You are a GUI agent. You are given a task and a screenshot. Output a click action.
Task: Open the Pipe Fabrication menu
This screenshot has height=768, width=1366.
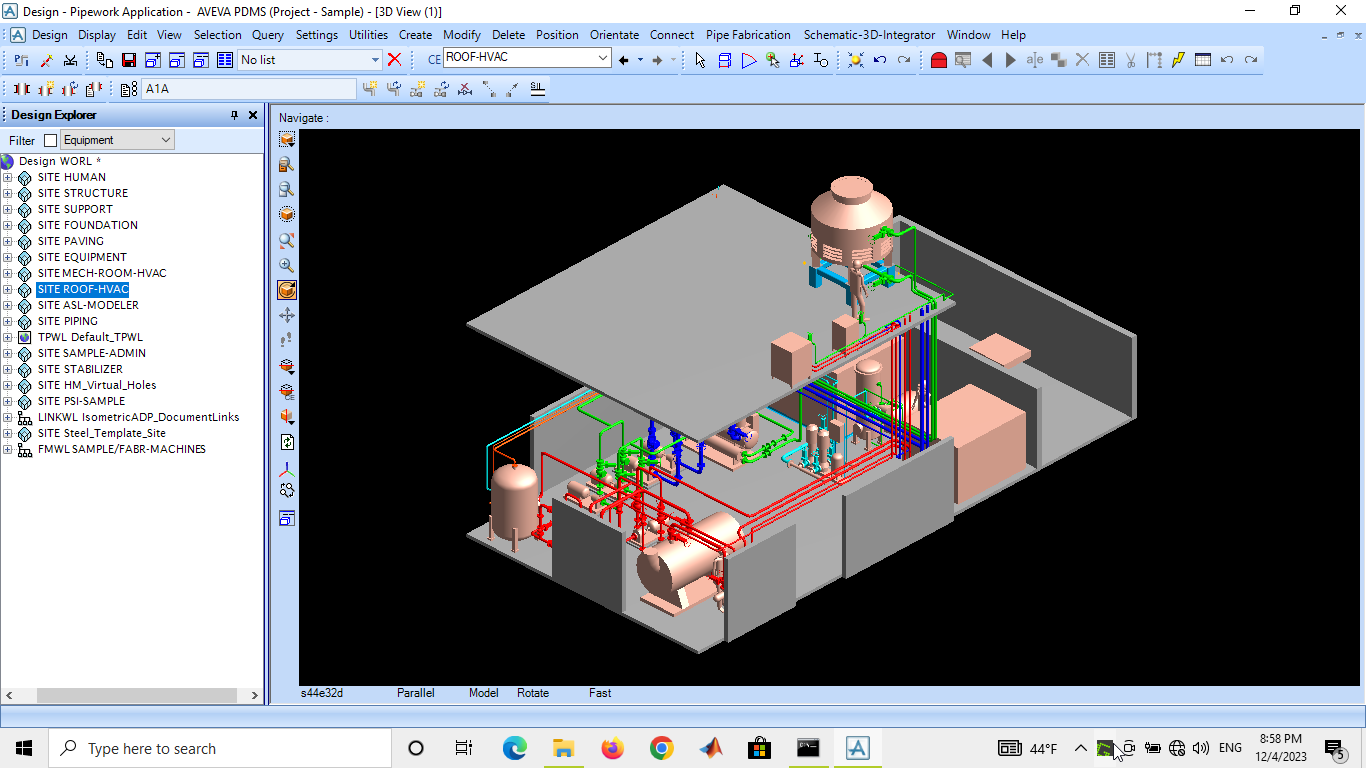pos(748,34)
